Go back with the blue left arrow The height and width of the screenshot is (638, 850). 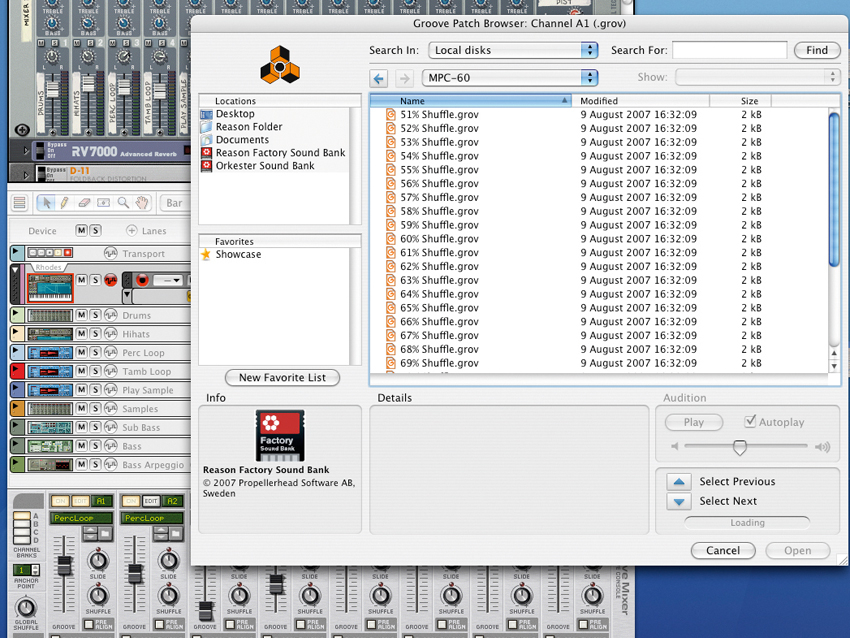pyautogui.click(x=378, y=78)
